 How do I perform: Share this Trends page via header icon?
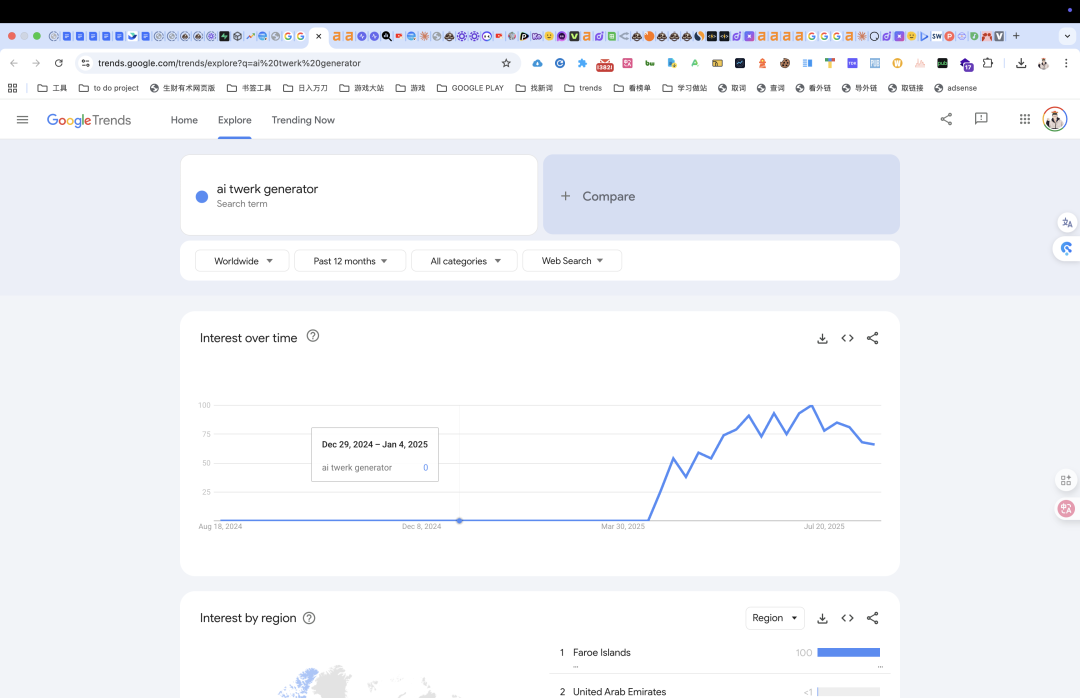coord(946,119)
